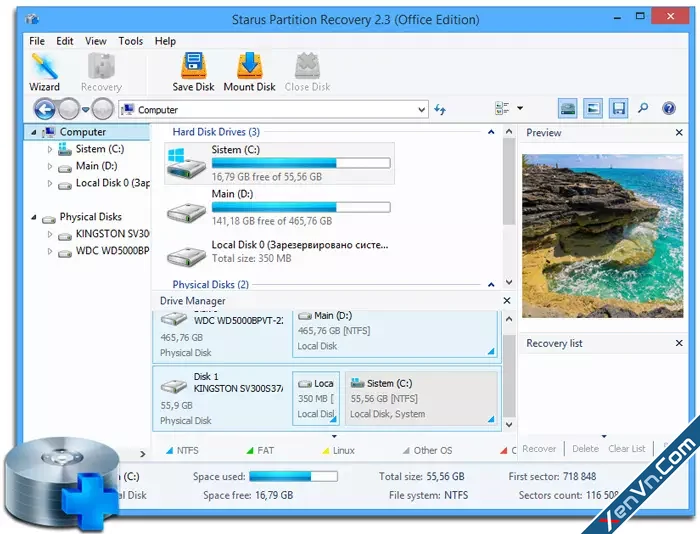Viewport: 700px width, 534px height.
Task: Launch the Wizard tool
Action: point(44,72)
